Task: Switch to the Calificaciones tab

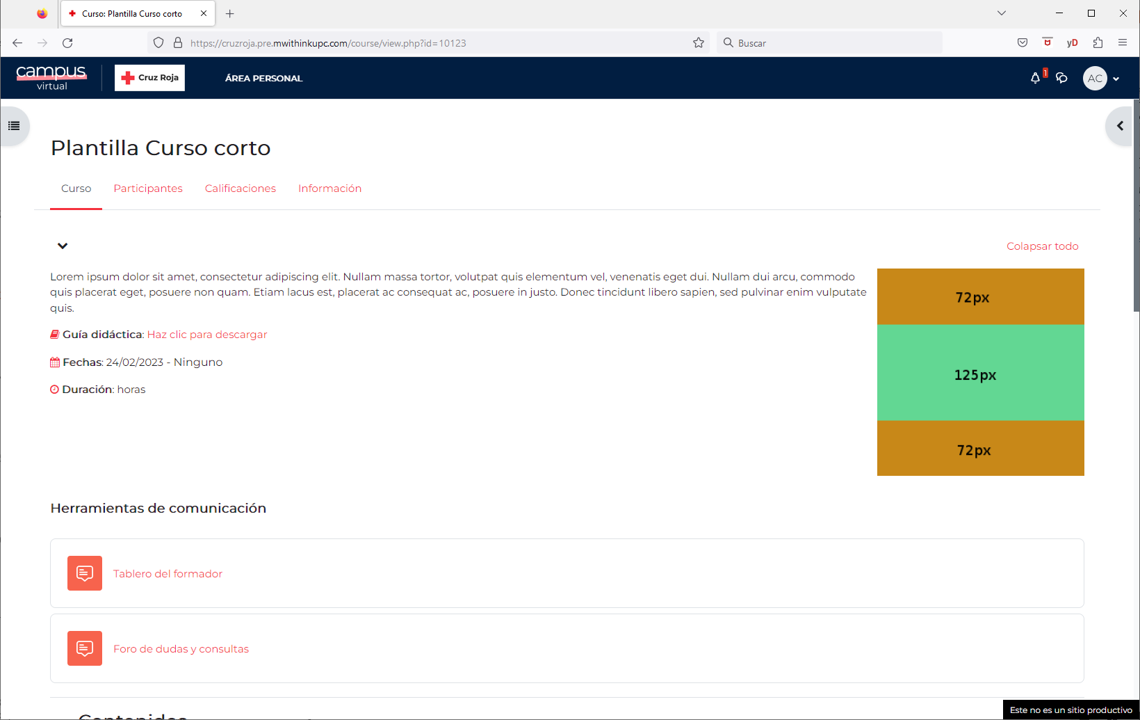Action: (x=240, y=189)
